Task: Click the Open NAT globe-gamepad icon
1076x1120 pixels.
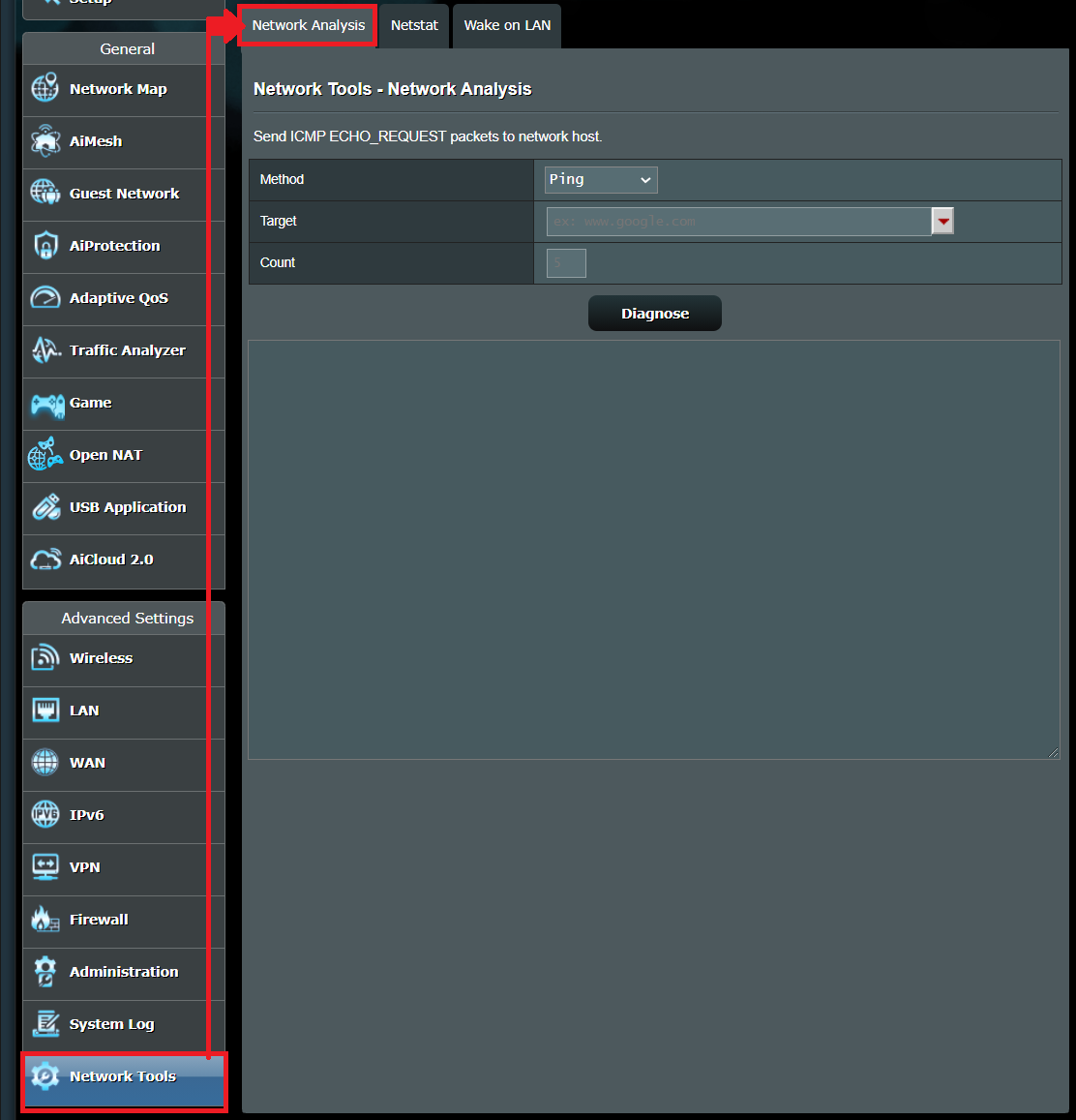Action: point(45,454)
